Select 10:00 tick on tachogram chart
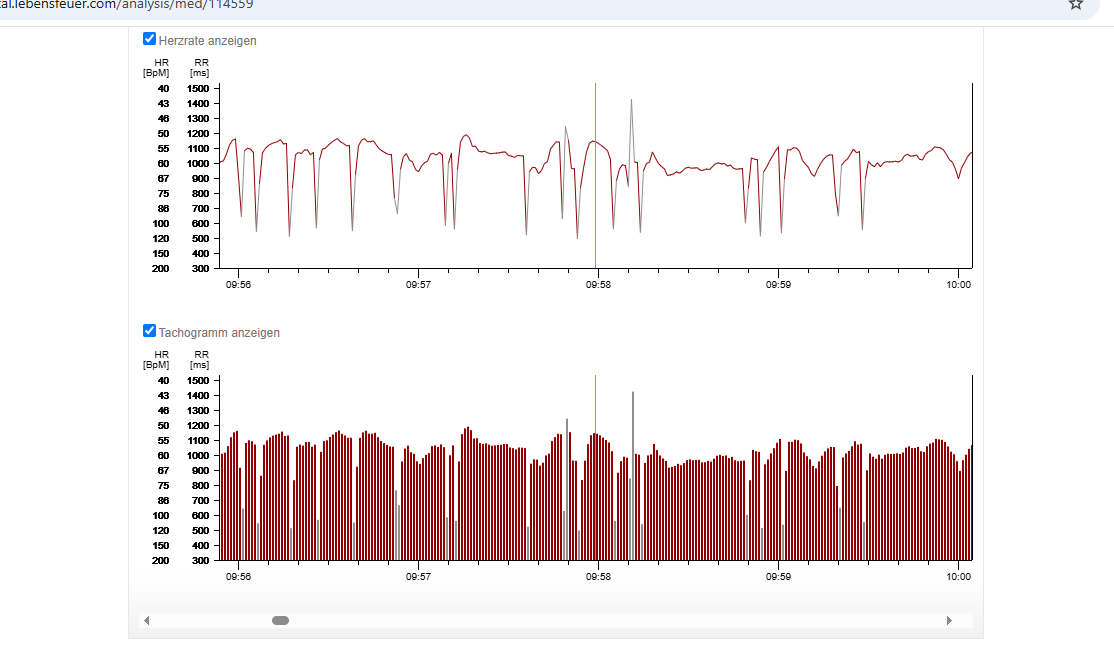The width and height of the screenshot is (1114, 655). coord(959,577)
